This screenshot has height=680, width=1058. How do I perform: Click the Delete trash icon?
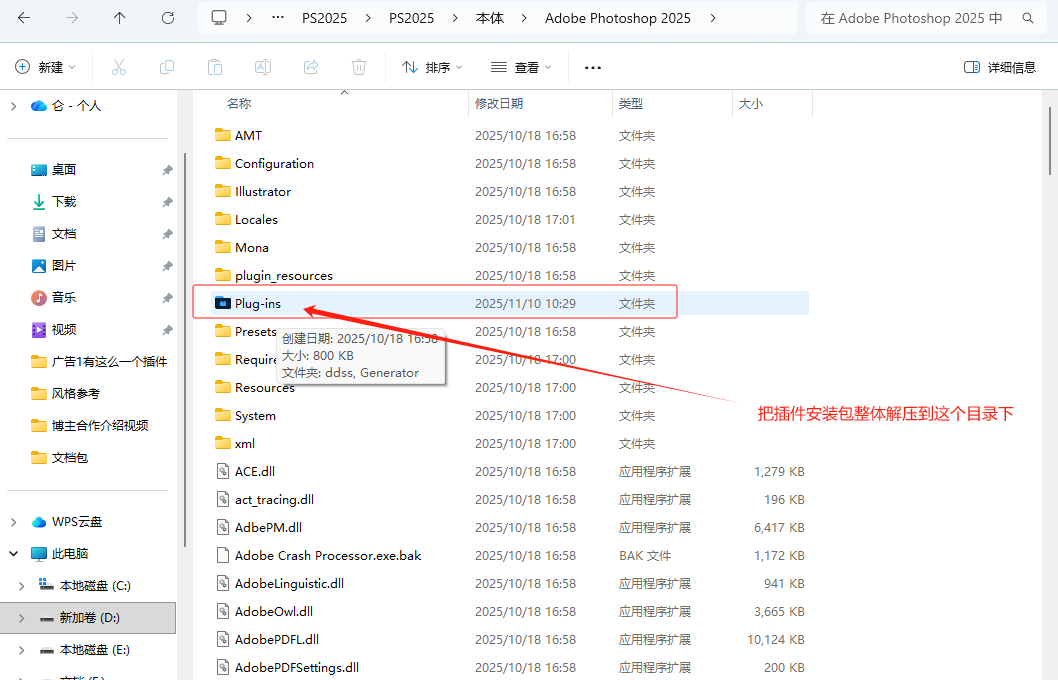[x=359, y=67]
